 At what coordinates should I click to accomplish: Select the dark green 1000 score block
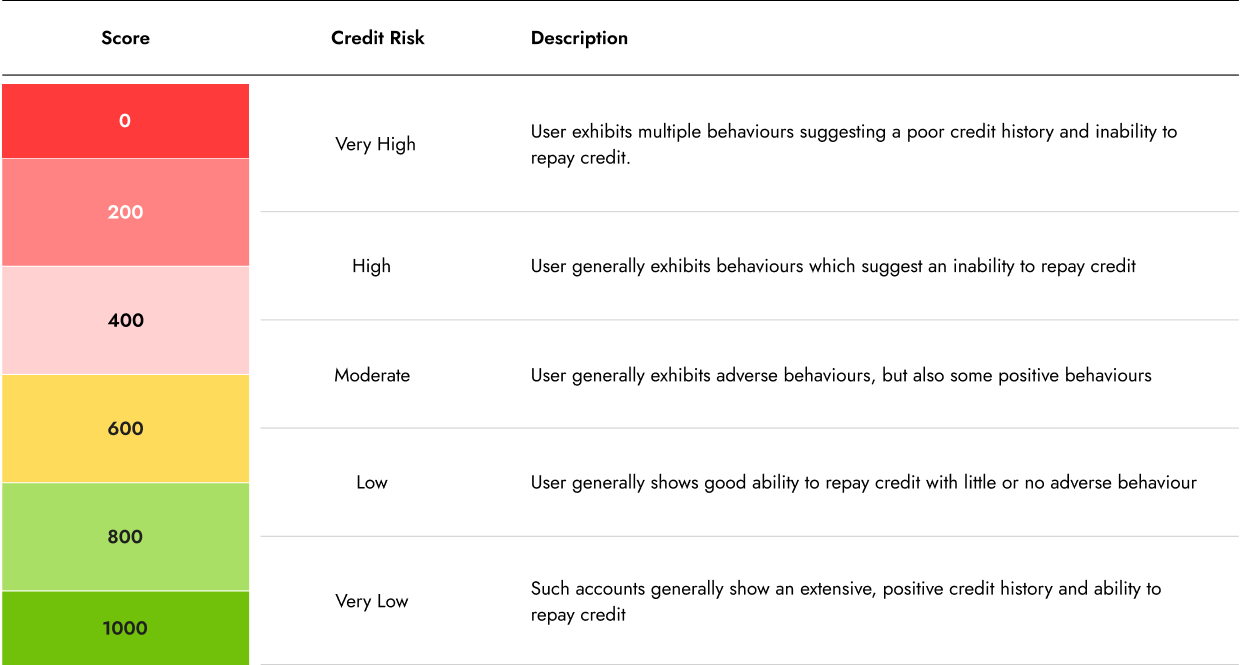(x=125, y=628)
